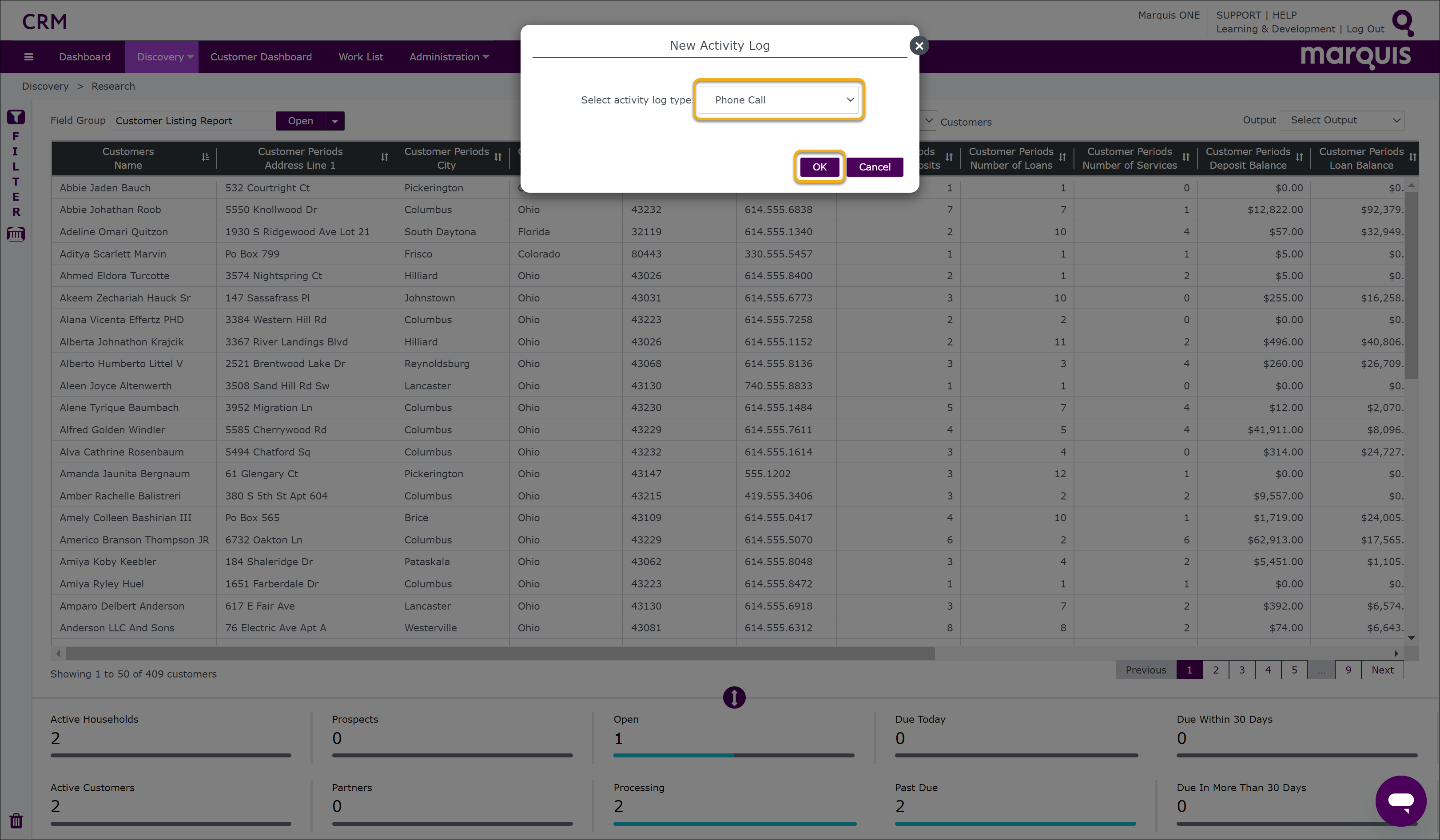The image size is (1440, 840).
Task: Sort by Loan Balance column
Action: 1412,157
